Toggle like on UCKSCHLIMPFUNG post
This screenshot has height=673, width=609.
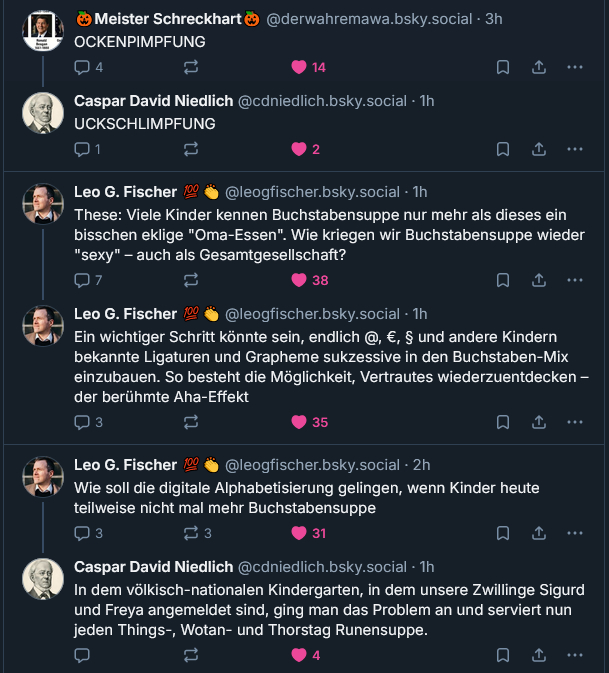pos(298,149)
